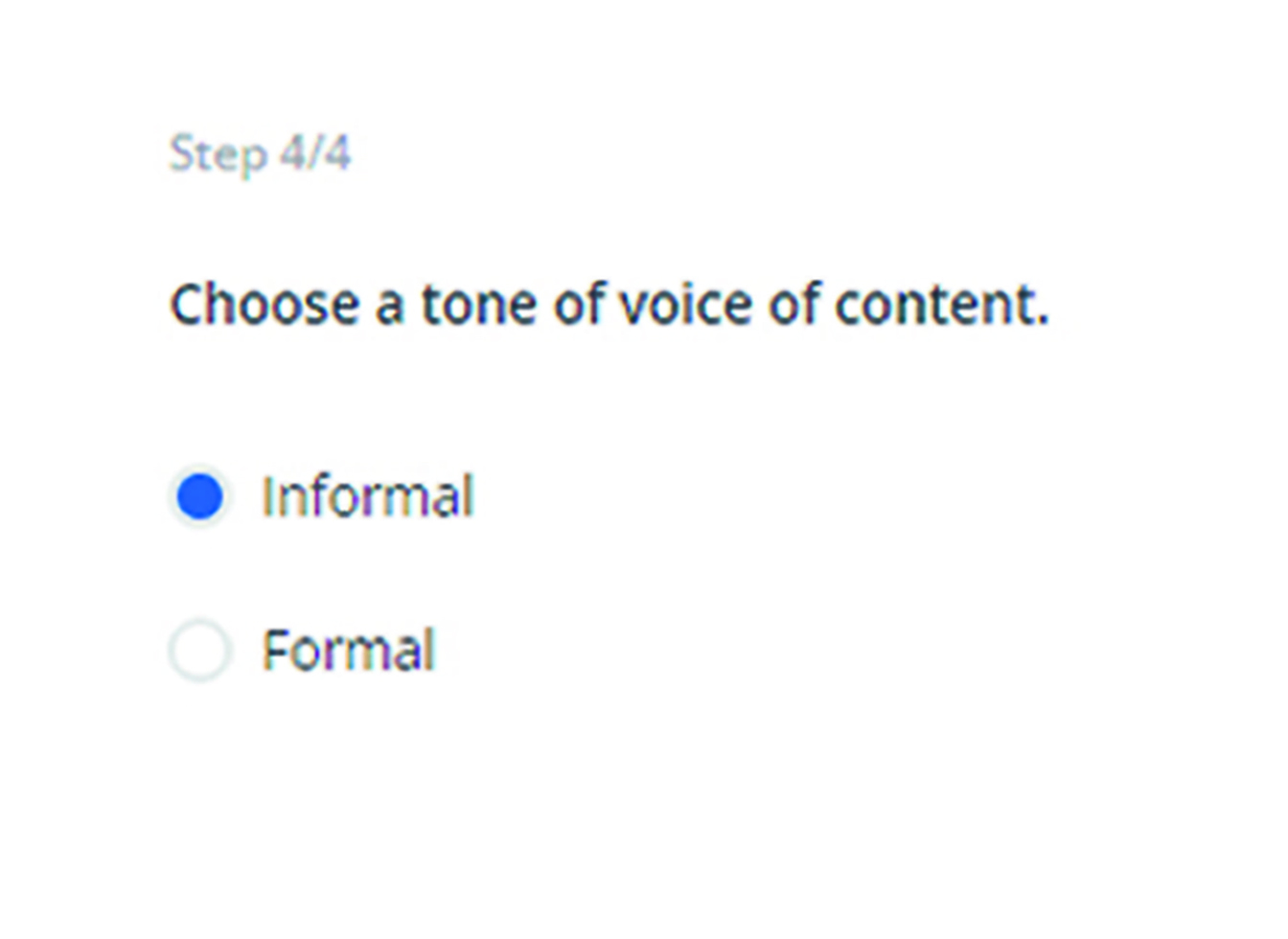Pick the first tone option, Informal
The width and height of the screenshot is (1288, 939).
tap(200, 497)
